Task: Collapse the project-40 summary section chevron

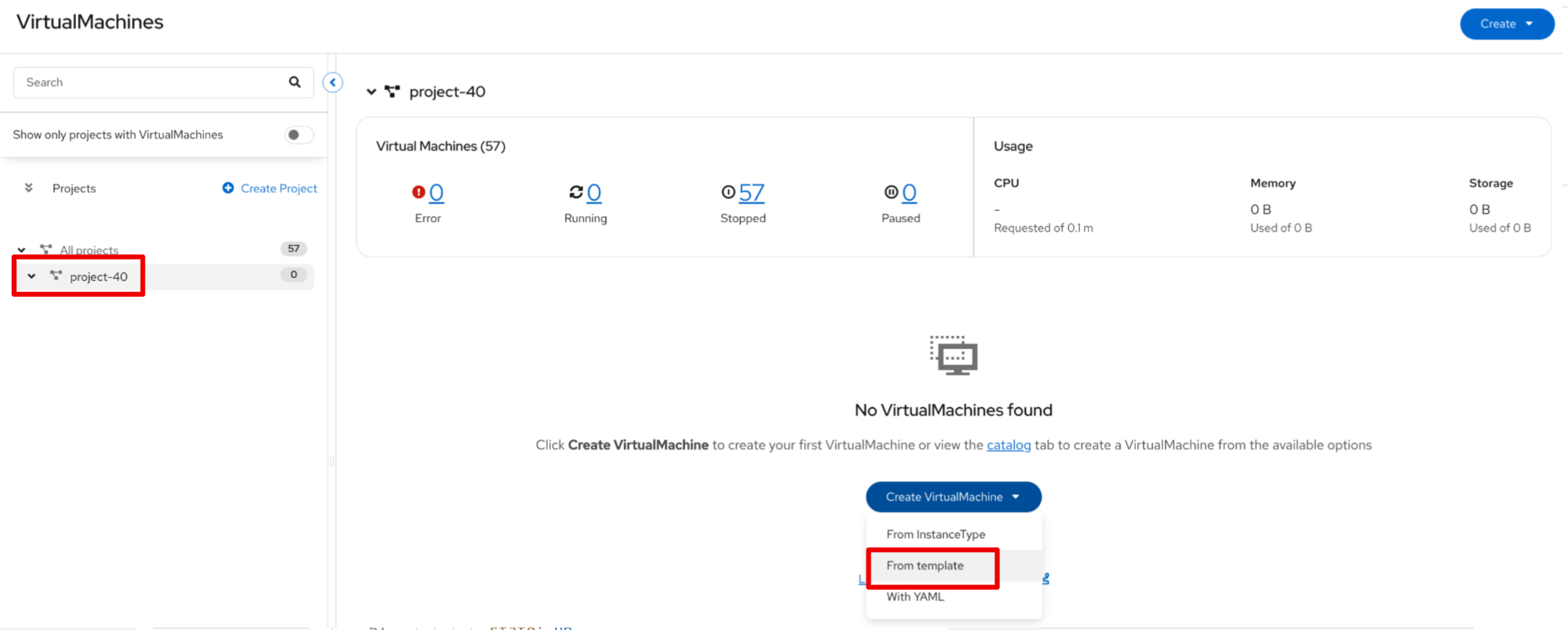Action: click(x=371, y=92)
